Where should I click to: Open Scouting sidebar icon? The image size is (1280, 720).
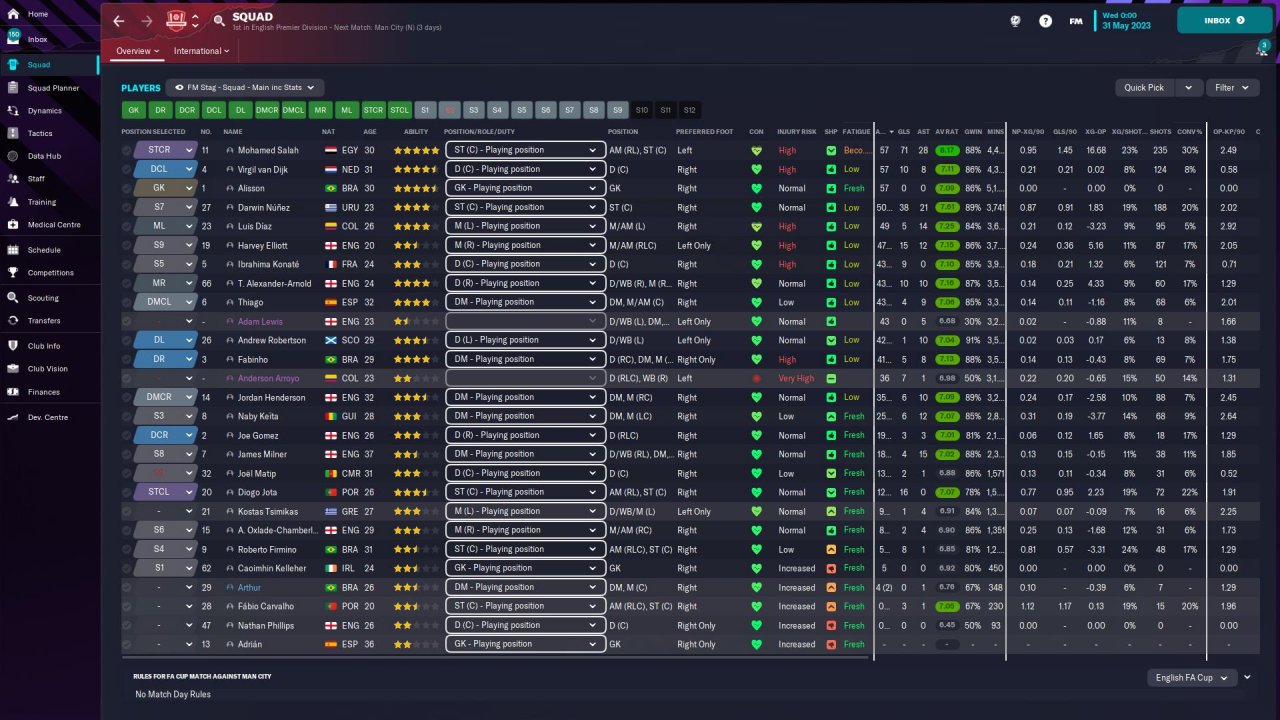pos(13,298)
